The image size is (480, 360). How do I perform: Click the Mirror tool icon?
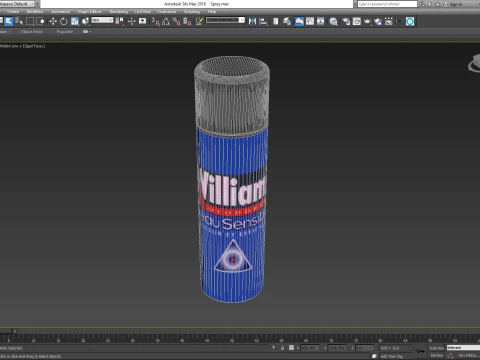pos(252,22)
